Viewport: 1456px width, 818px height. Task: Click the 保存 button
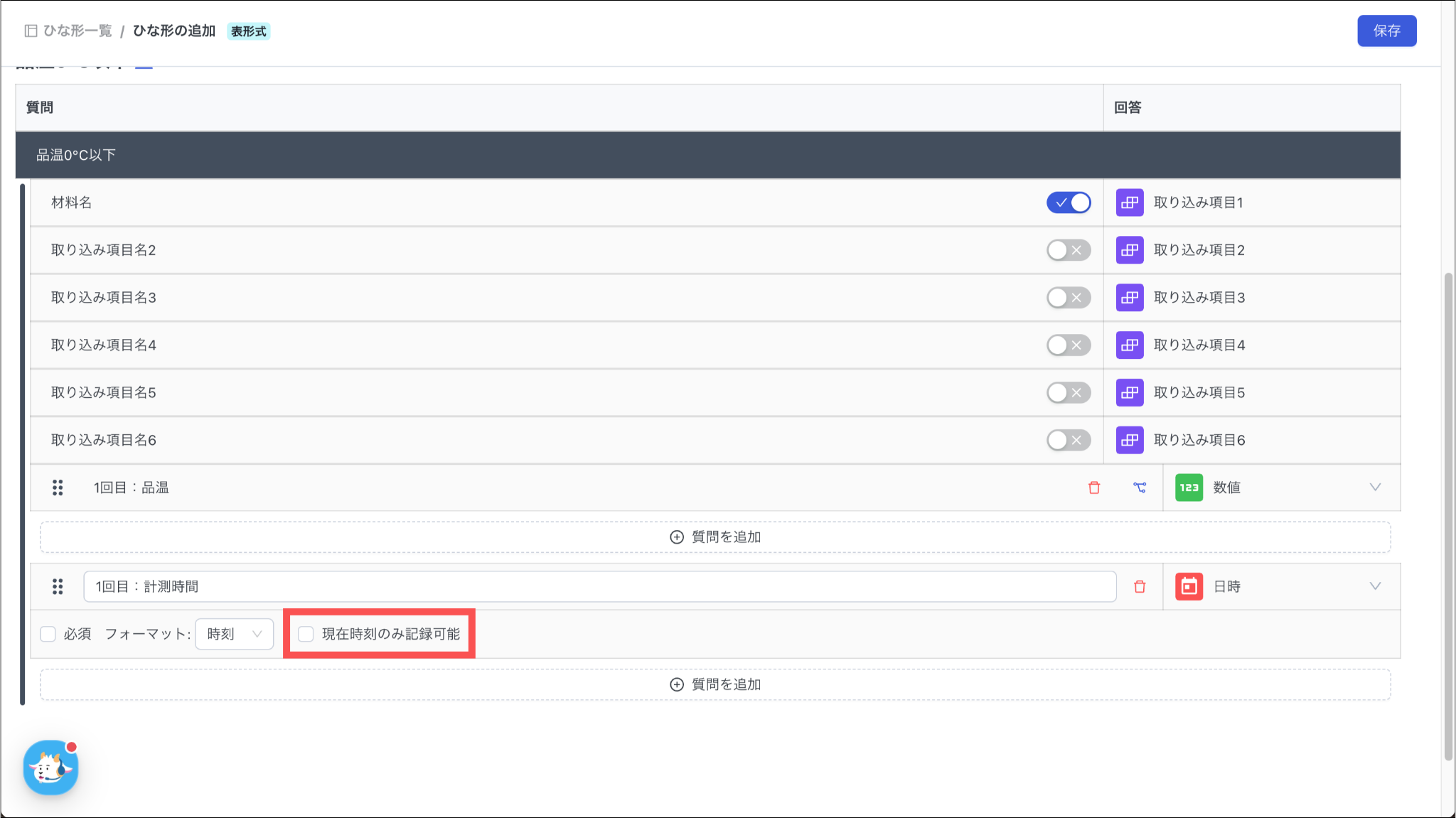coord(1386,31)
